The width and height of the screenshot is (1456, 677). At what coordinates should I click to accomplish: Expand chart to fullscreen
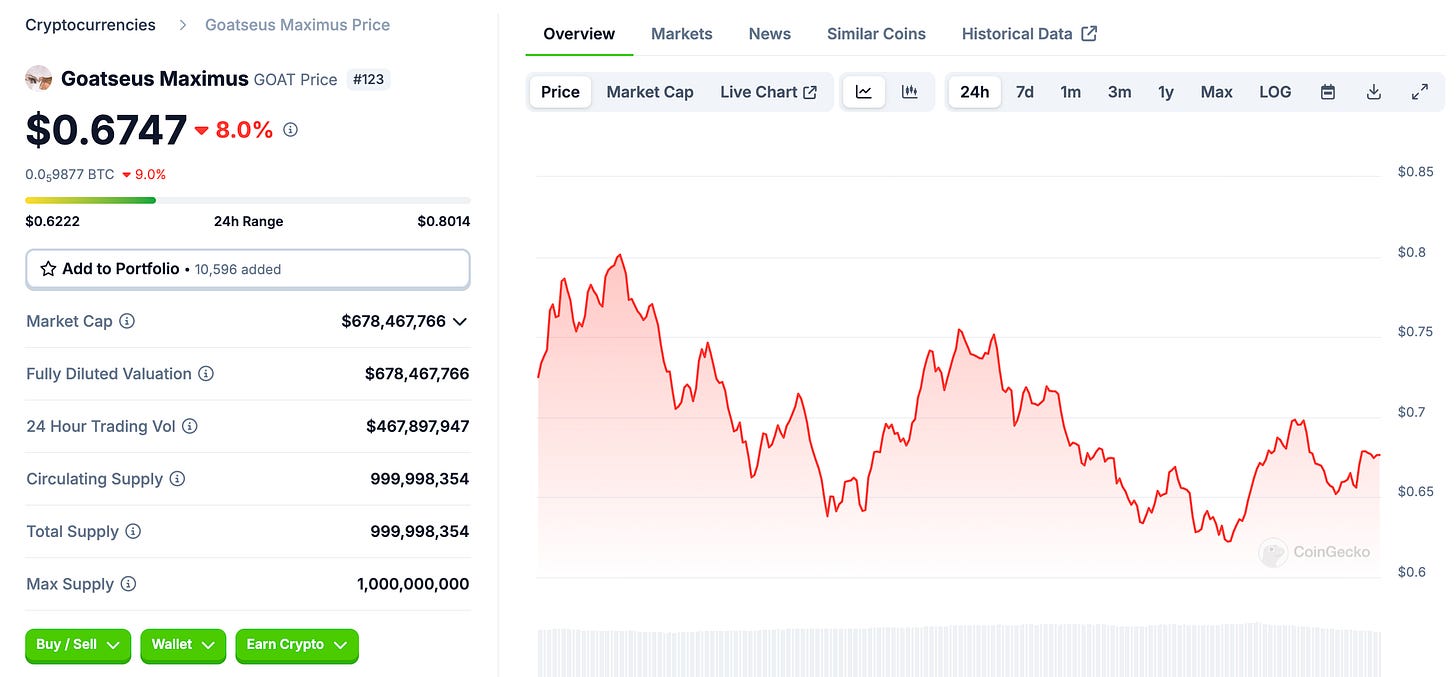(x=1420, y=92)
